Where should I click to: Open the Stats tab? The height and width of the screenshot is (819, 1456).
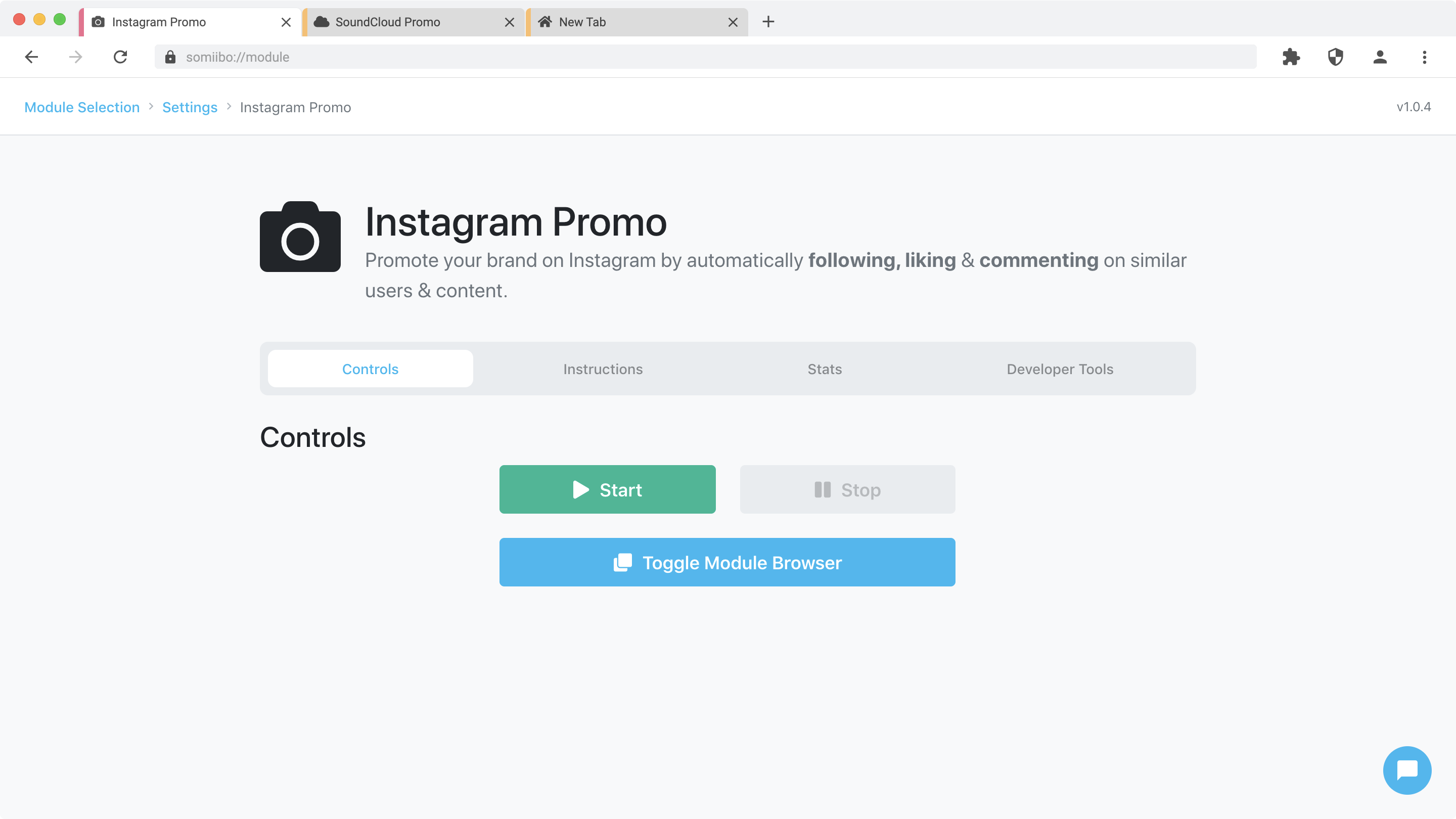tap(825, 369)
